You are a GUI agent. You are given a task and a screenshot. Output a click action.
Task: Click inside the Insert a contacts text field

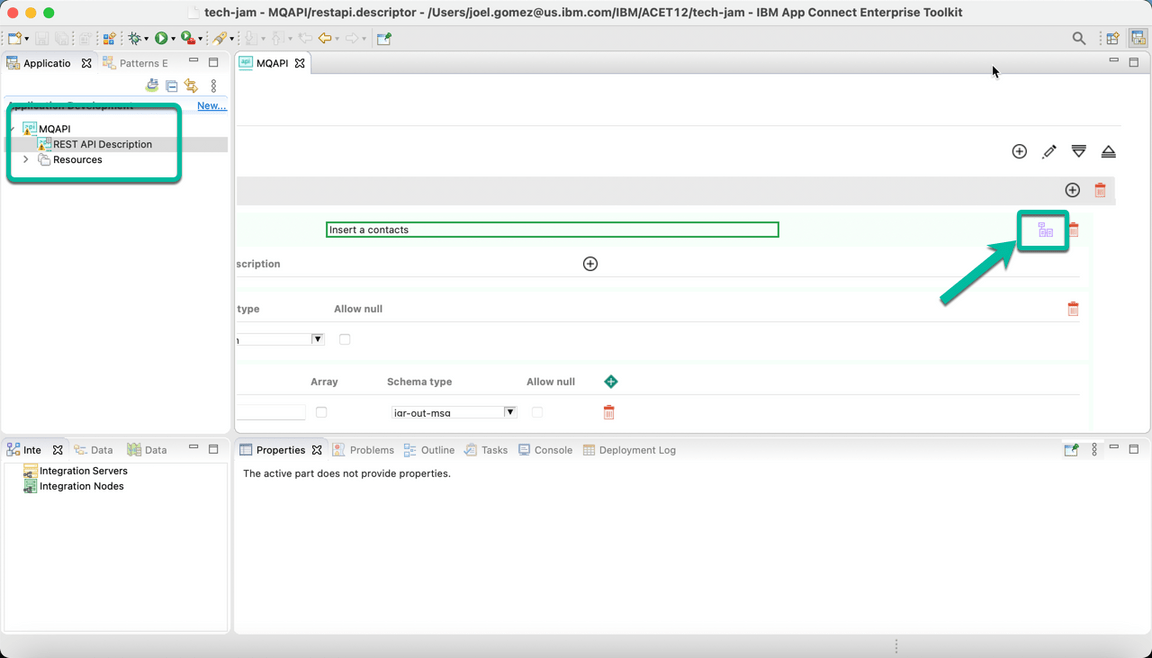tap(550, 229)
